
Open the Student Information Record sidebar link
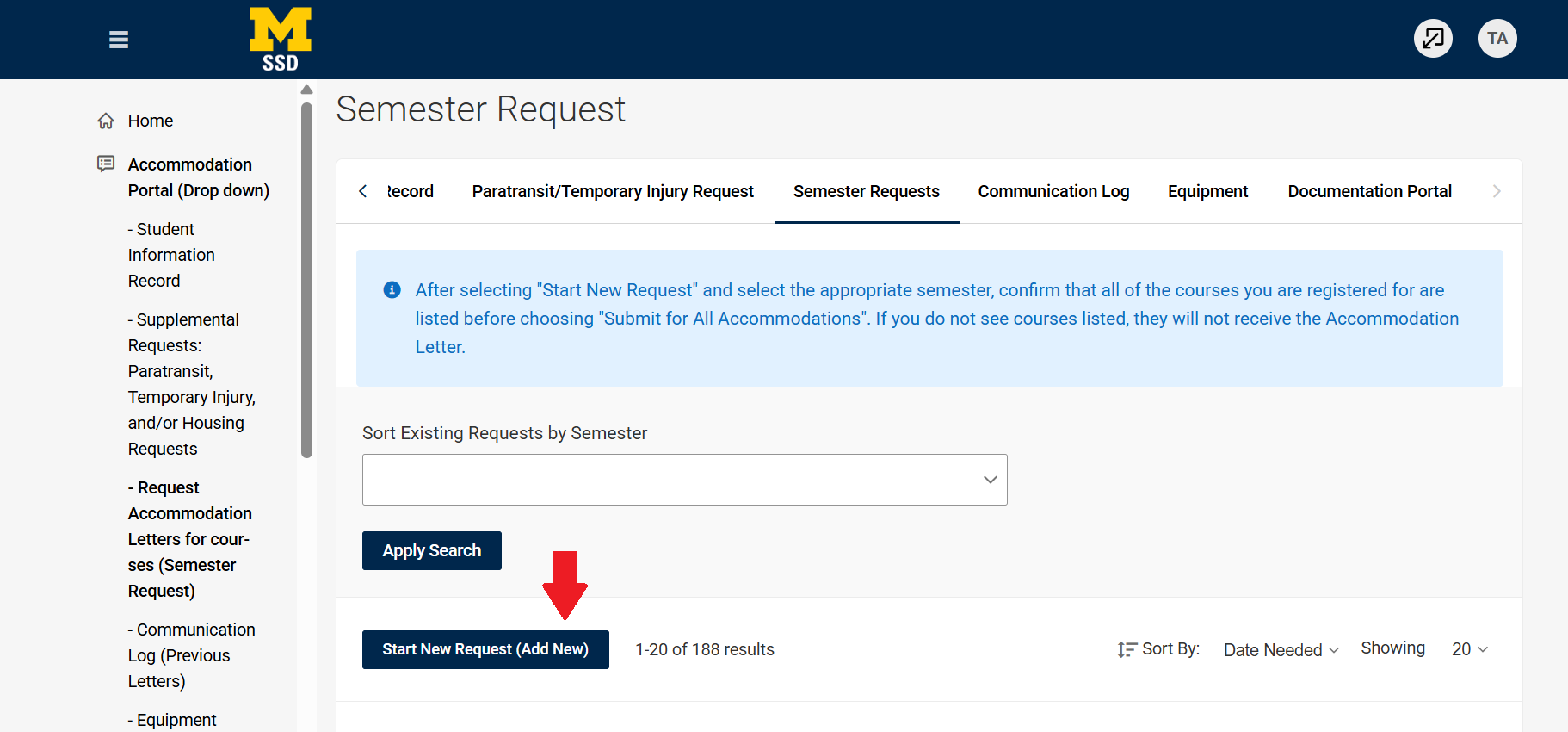tap(171, 255)
